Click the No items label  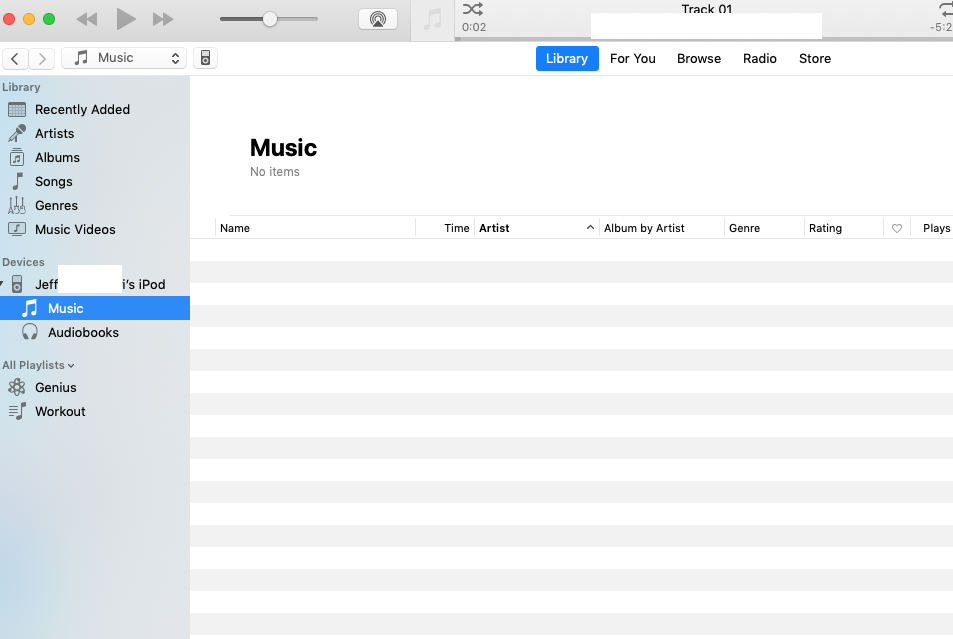(x=275, y=172)
